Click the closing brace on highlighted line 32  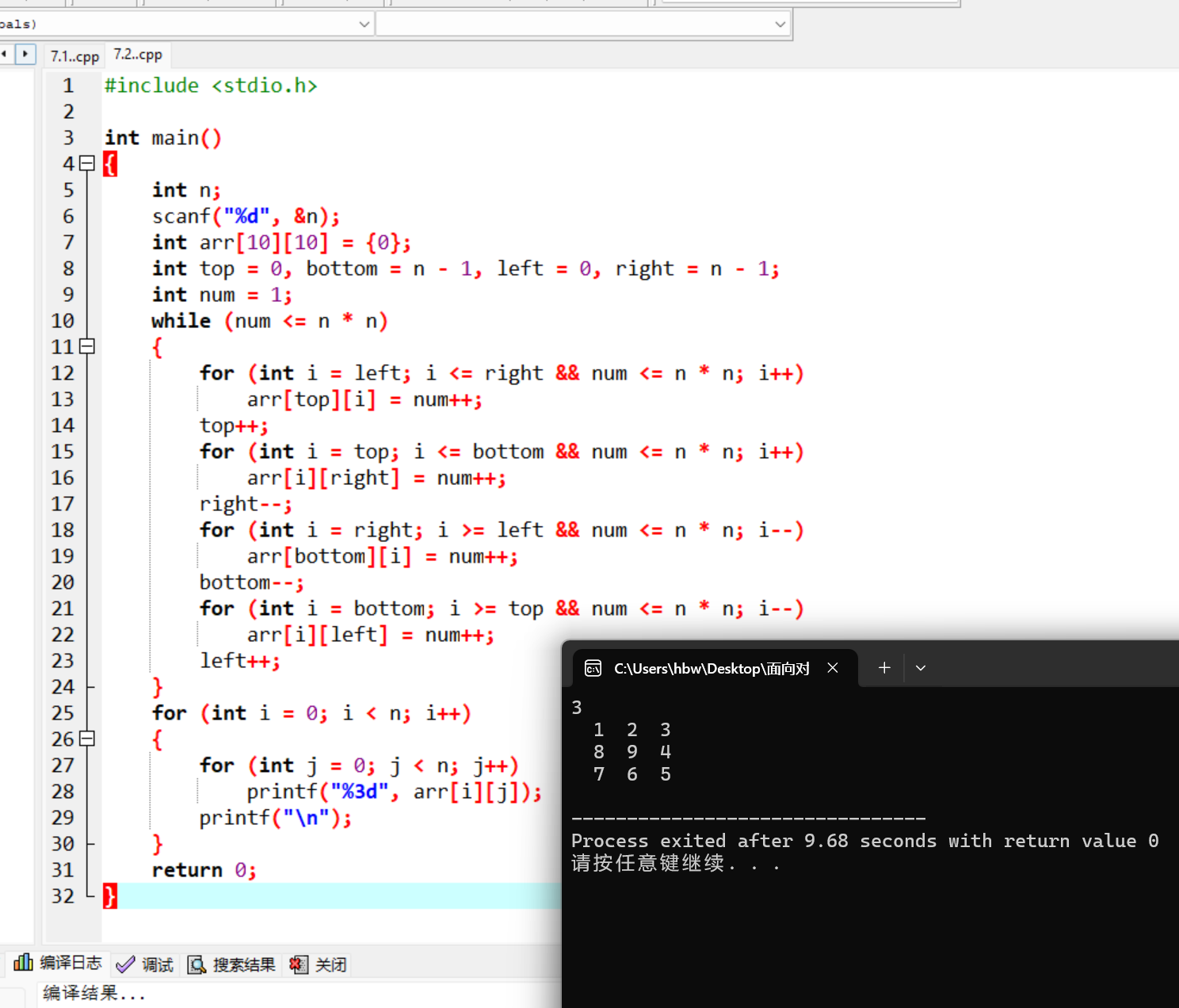tap(110, 896)
